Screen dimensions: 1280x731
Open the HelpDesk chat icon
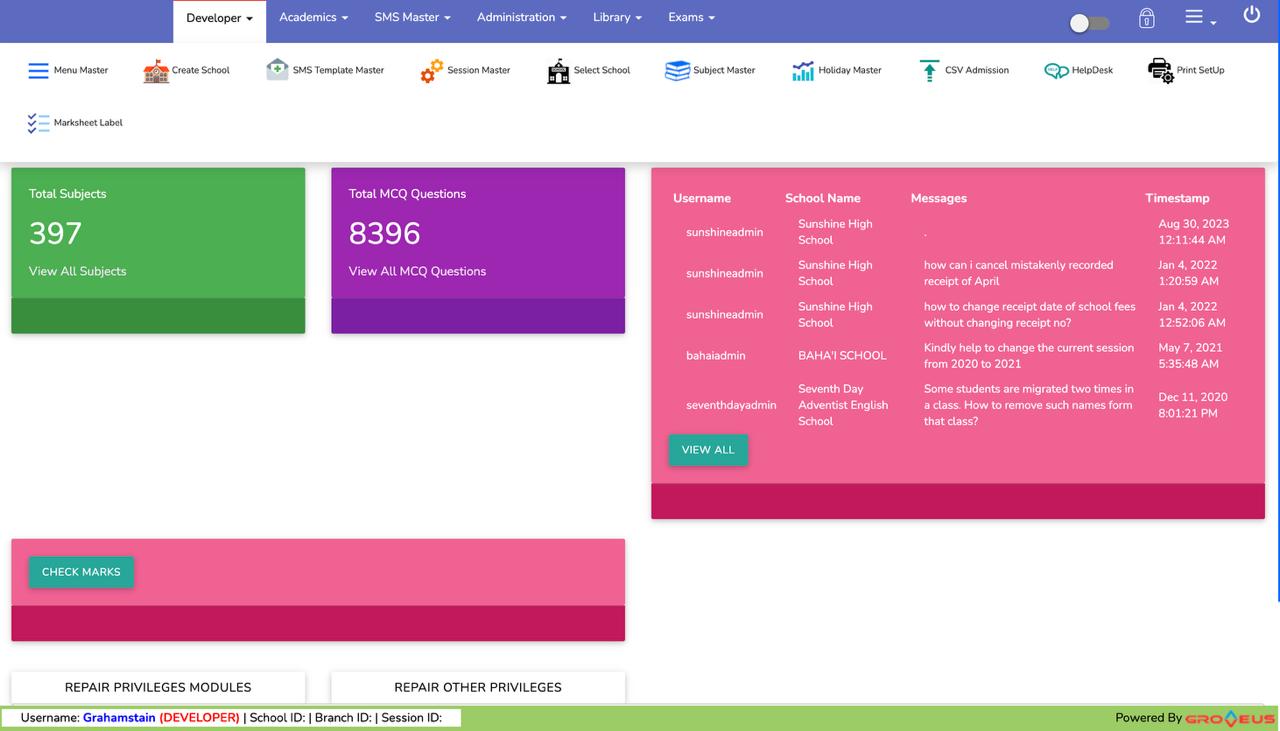click(1056, 71)
